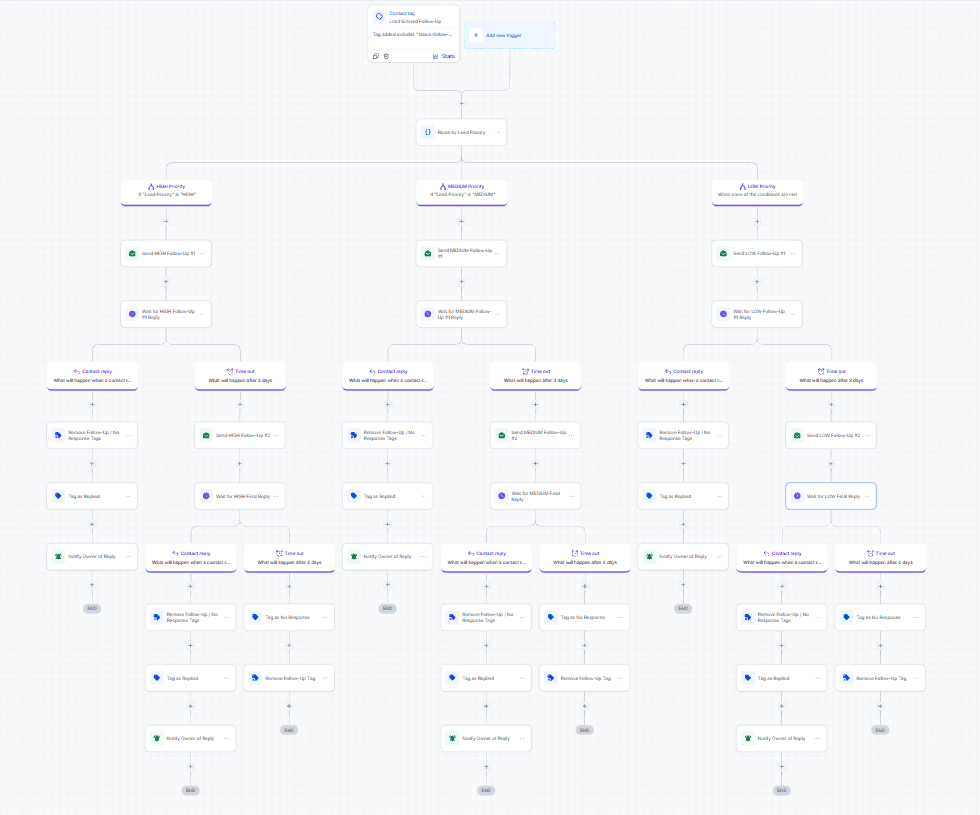The image size is (980, 815).
Task: Open the three-dot menu on Route by Lead Priority
Action: pyautogui.click(x=498, y=132)
